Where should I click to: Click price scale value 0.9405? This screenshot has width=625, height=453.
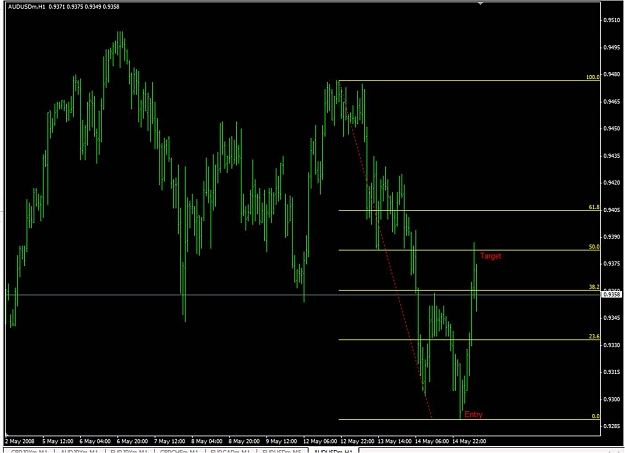point(611,210)
